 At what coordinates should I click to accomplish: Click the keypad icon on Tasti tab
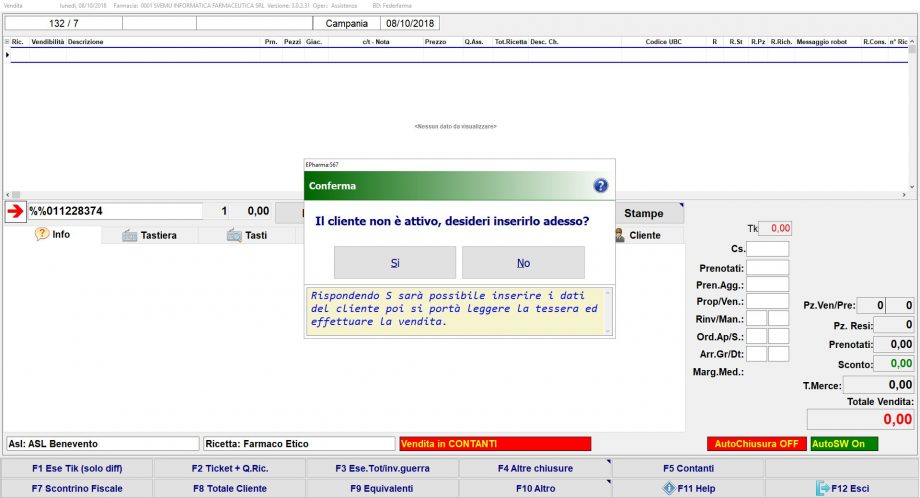(x=234, y=235)
